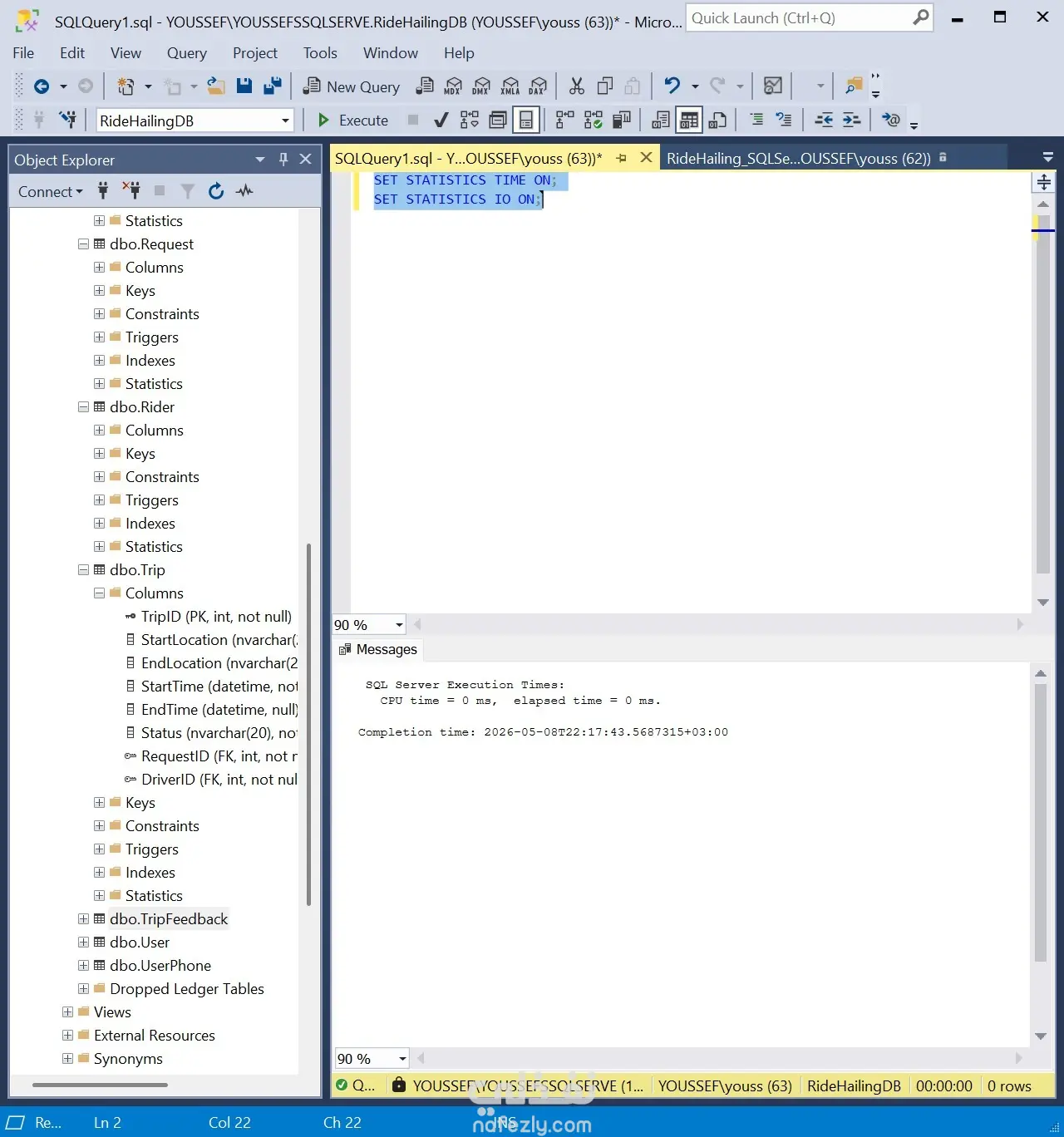Click the New Query button
Viewport: 1064px width, 1137px height.
point(352,86)
